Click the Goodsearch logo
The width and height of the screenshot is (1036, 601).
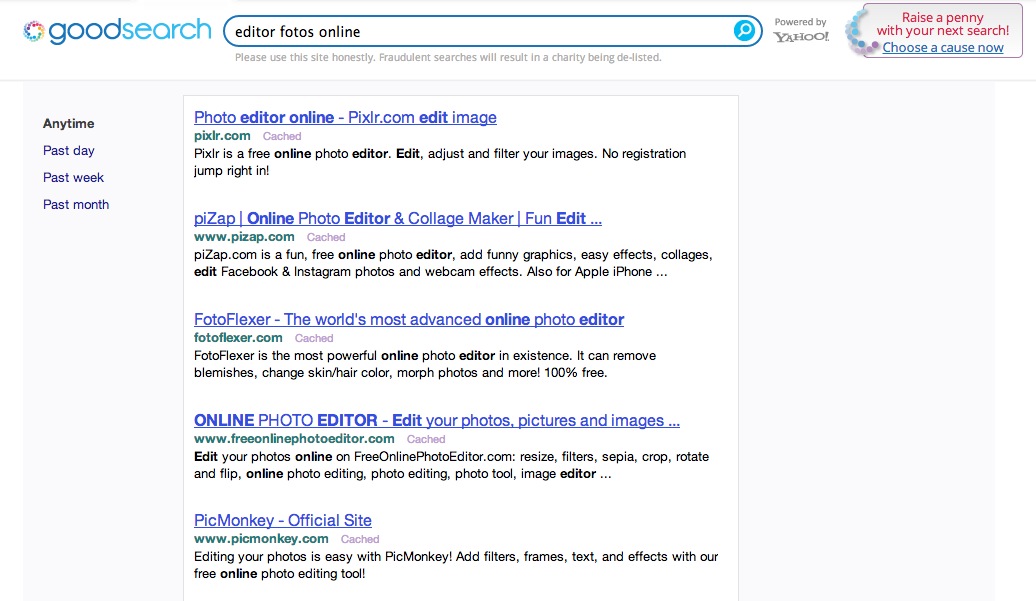click(x=118, y=31)
